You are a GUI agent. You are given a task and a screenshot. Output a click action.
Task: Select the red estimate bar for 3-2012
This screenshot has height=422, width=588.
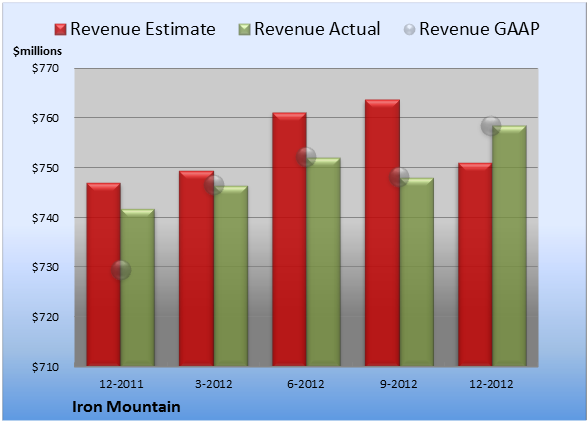click(x=196, y=268)
